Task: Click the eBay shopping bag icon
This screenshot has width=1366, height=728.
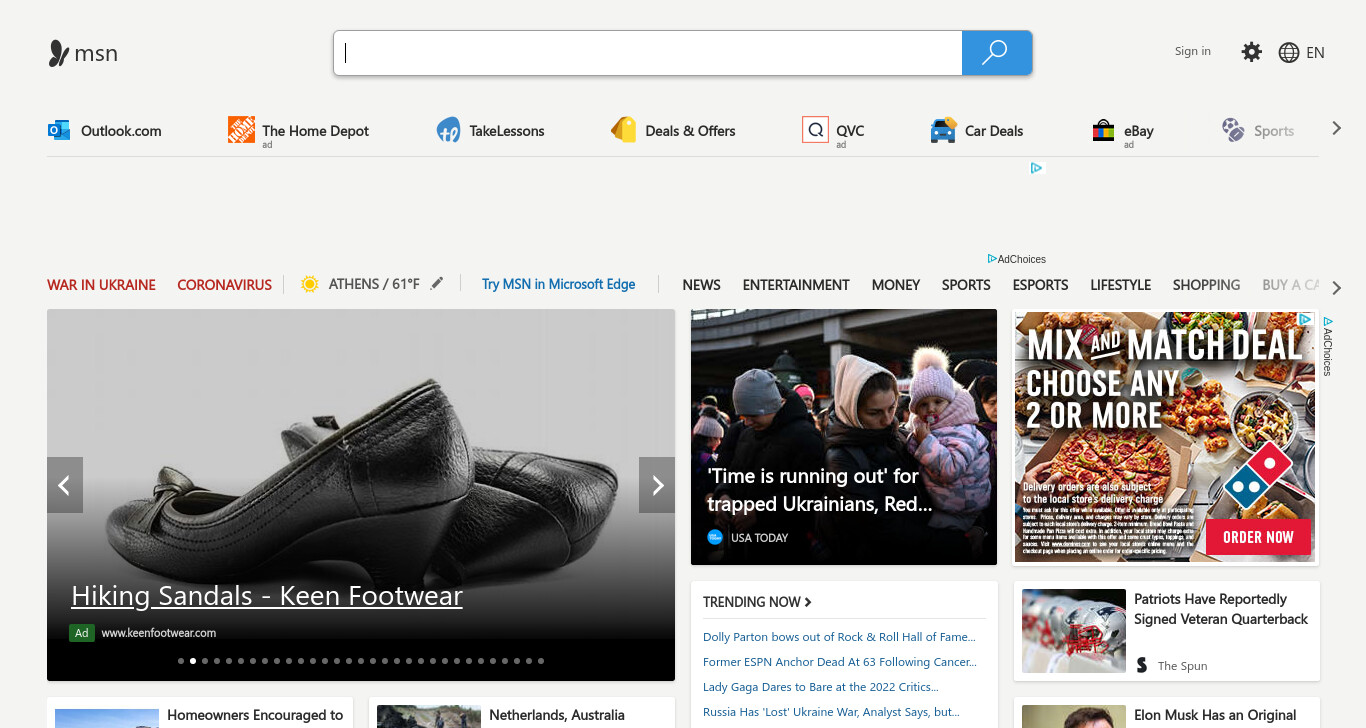Action: click(x=1103, y=130)
